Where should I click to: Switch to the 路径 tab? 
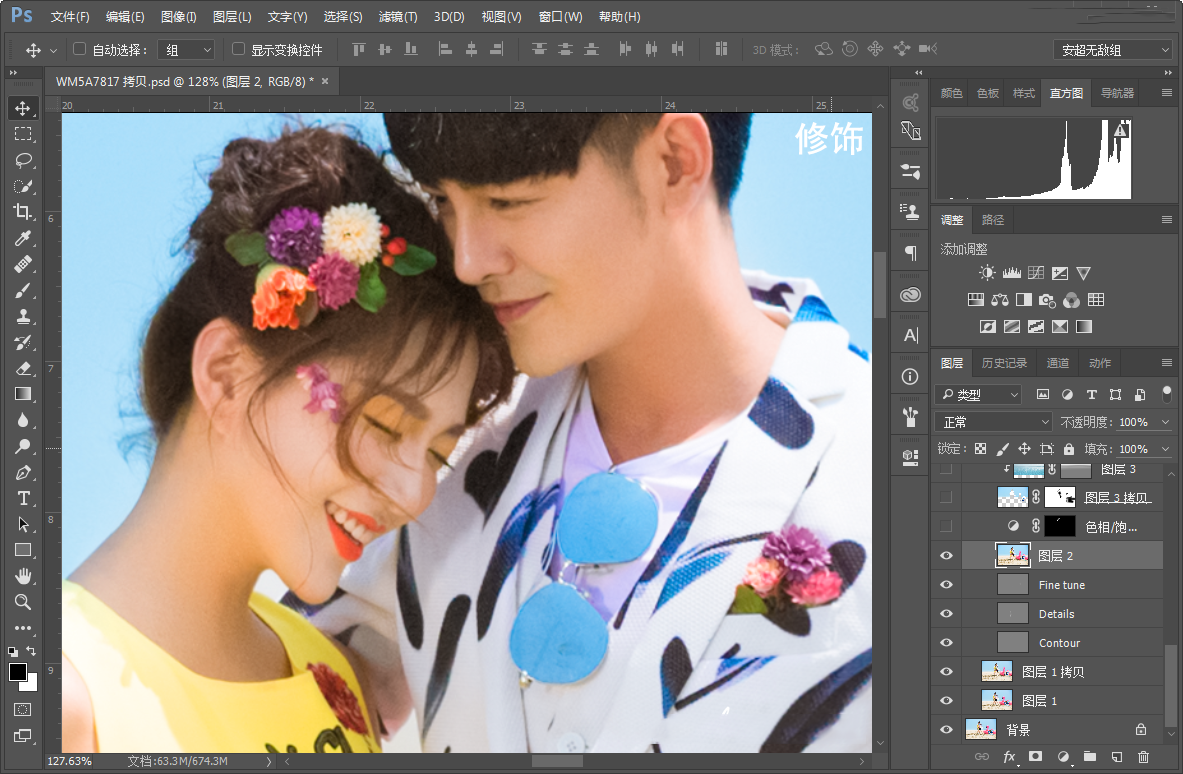click(x=993, y=220)
